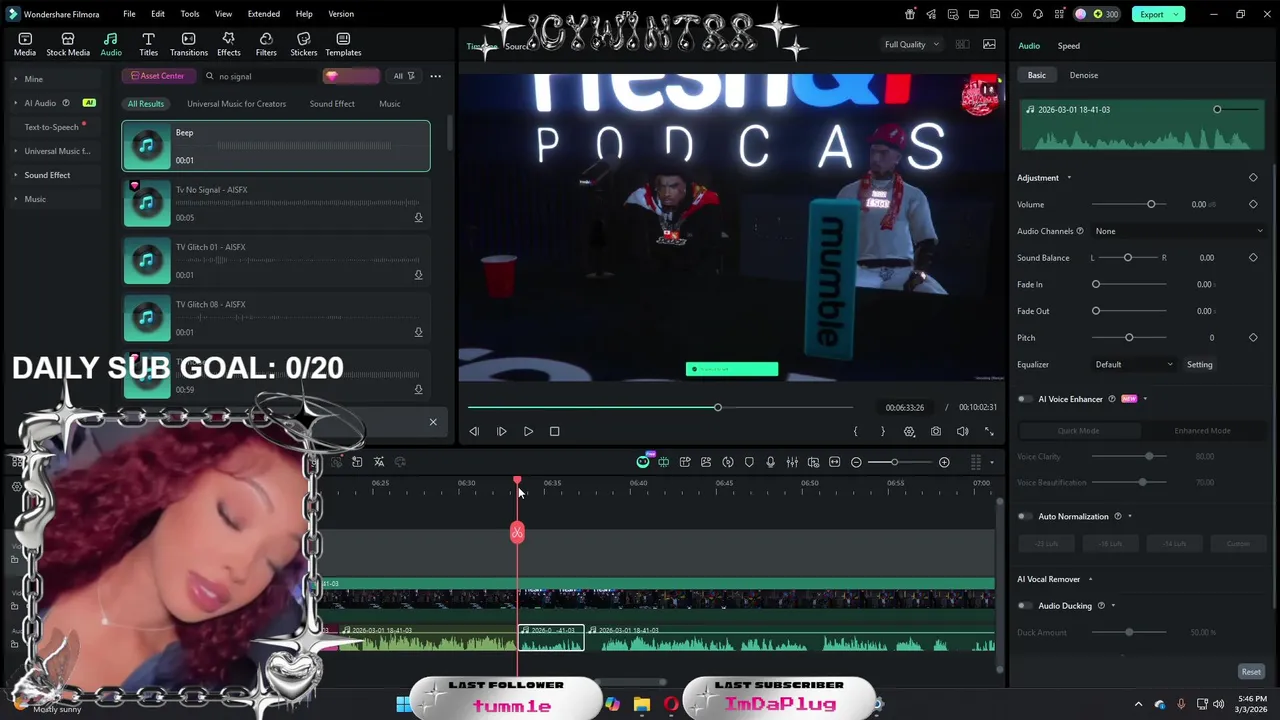This screenshot has height=720, width=1280.
Task: Open the Stickers panel
Action: point(304,44)
